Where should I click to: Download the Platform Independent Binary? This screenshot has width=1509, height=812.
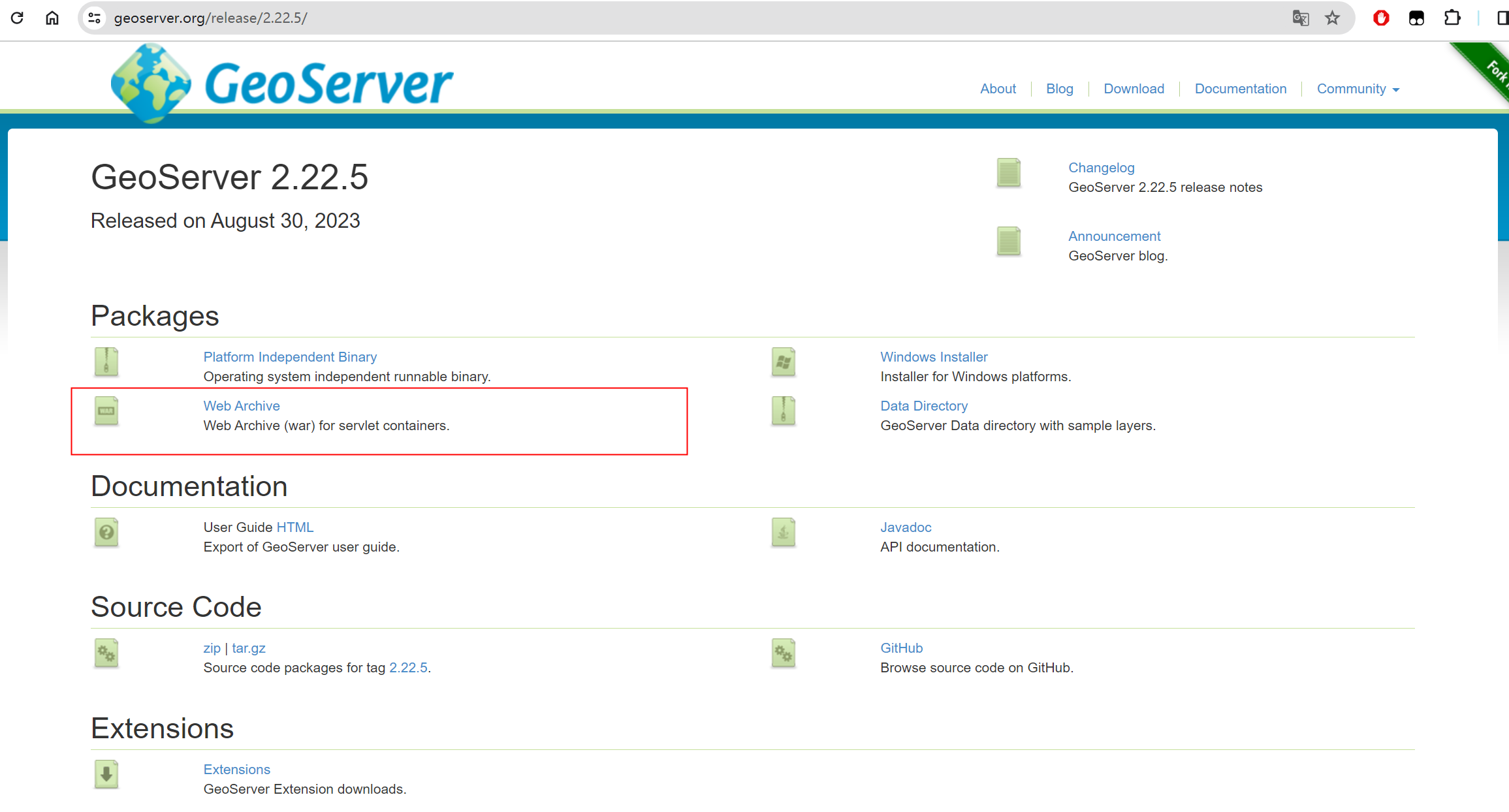(290, 357)
